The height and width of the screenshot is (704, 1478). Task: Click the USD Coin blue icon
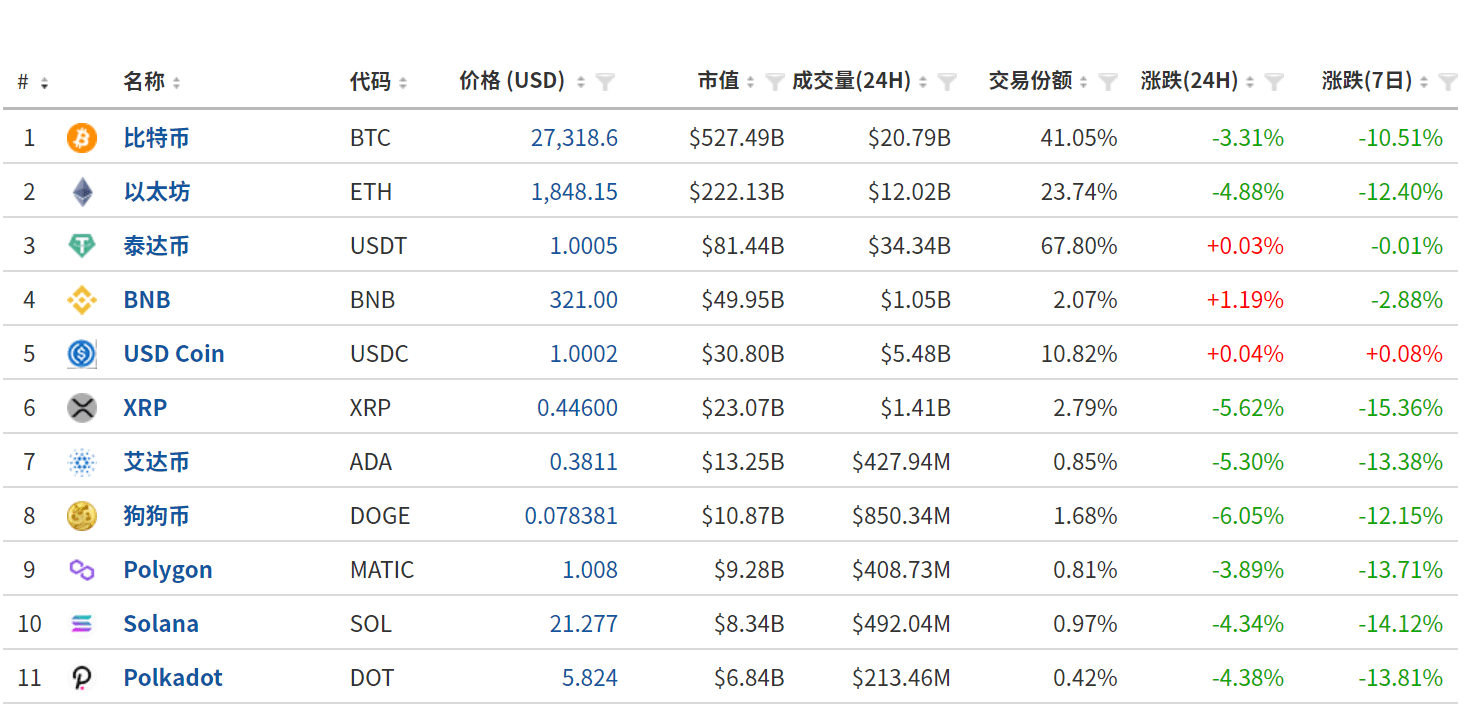tap(82, 354)
